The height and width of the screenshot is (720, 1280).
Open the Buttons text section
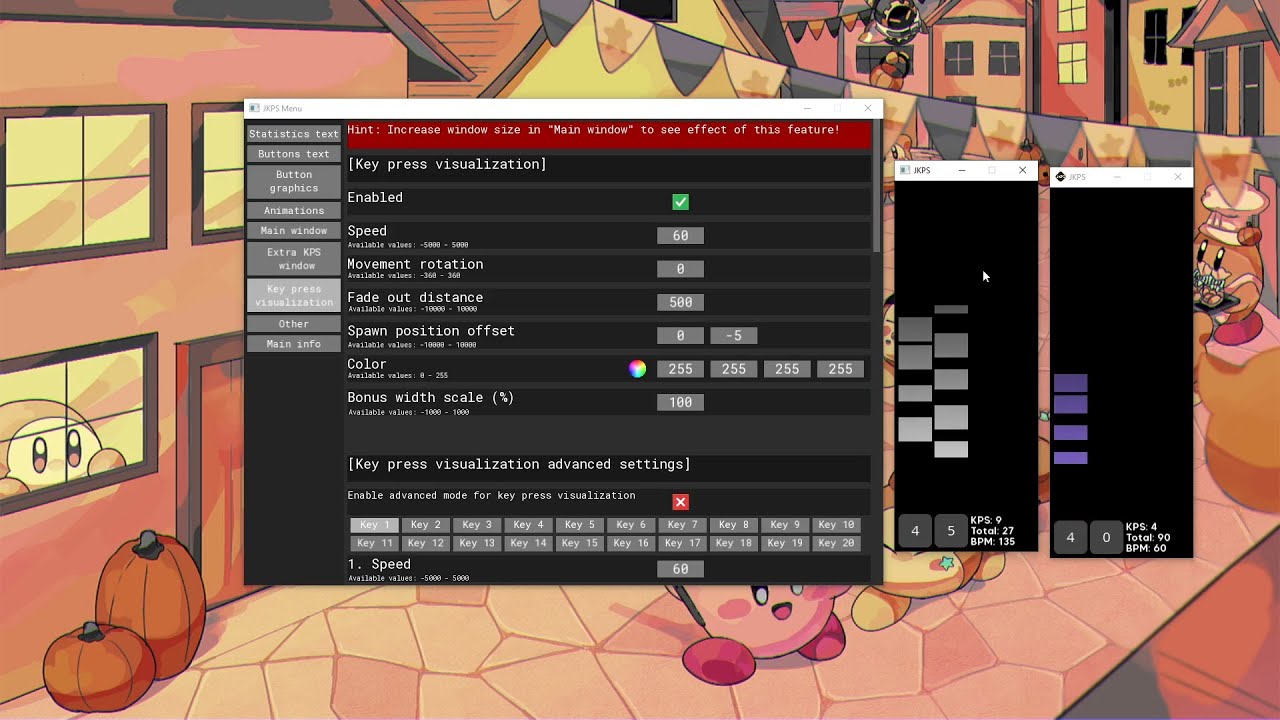pyautogui.click(x=294, y=154)
